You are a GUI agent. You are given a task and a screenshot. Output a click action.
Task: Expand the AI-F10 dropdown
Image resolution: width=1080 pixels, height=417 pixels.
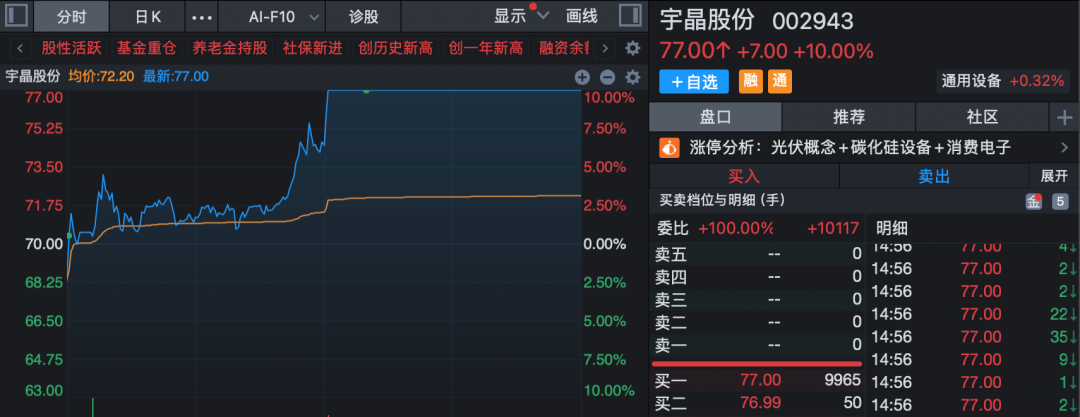tap(284, 16)
